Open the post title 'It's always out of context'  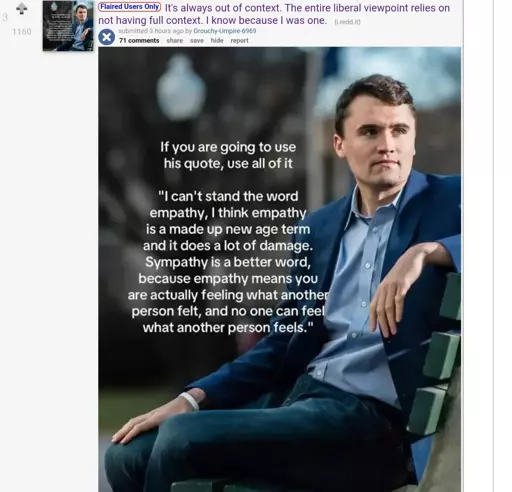point(274,14)
